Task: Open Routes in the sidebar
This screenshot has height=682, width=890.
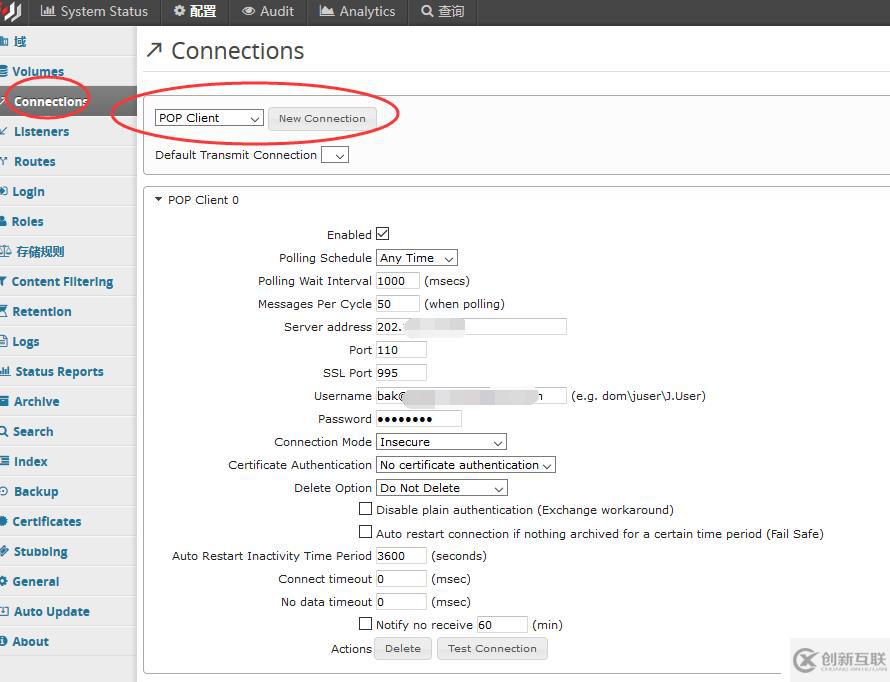Action: pos(68,162)
